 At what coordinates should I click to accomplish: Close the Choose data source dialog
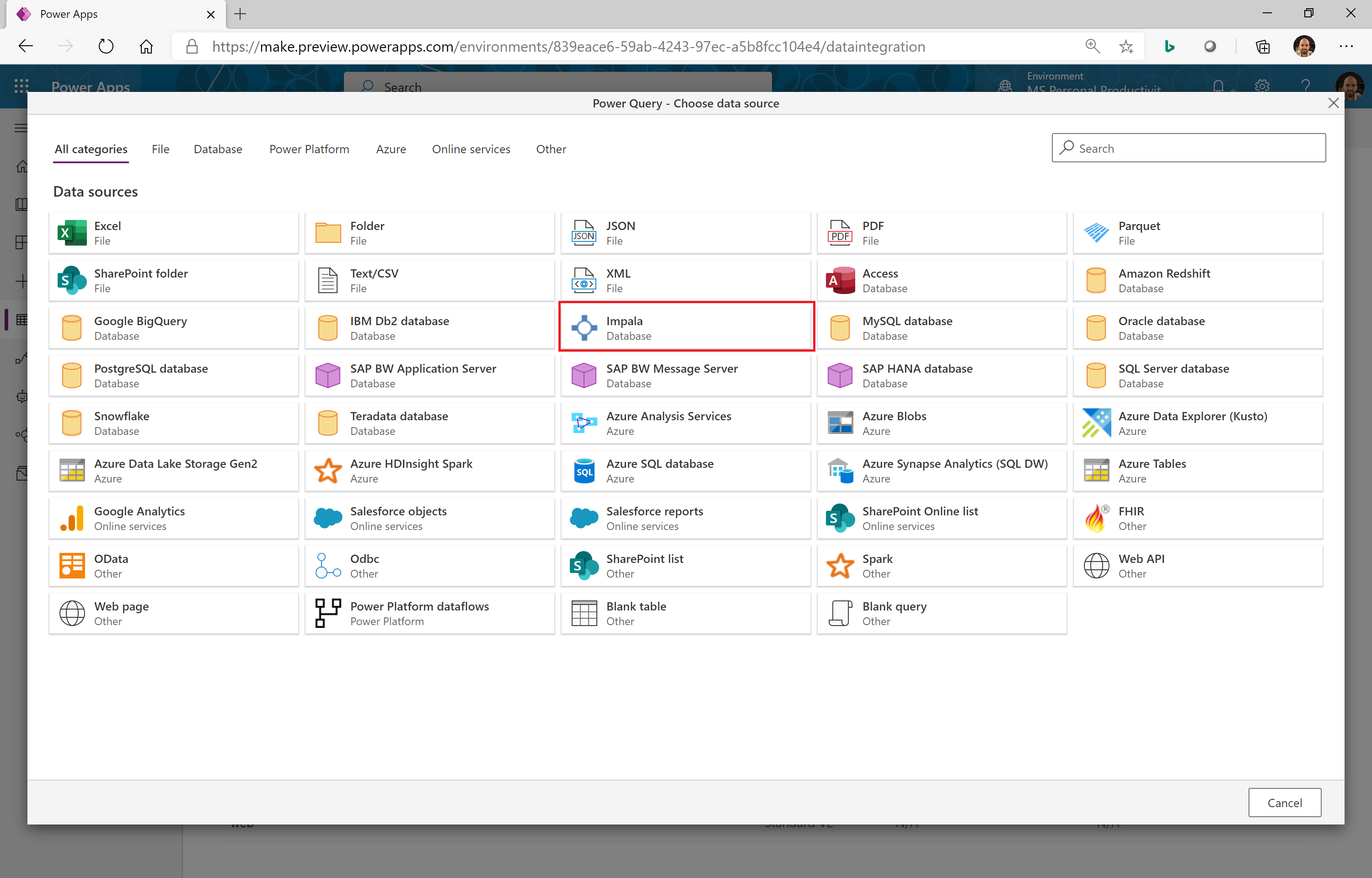coord(1333,103)
